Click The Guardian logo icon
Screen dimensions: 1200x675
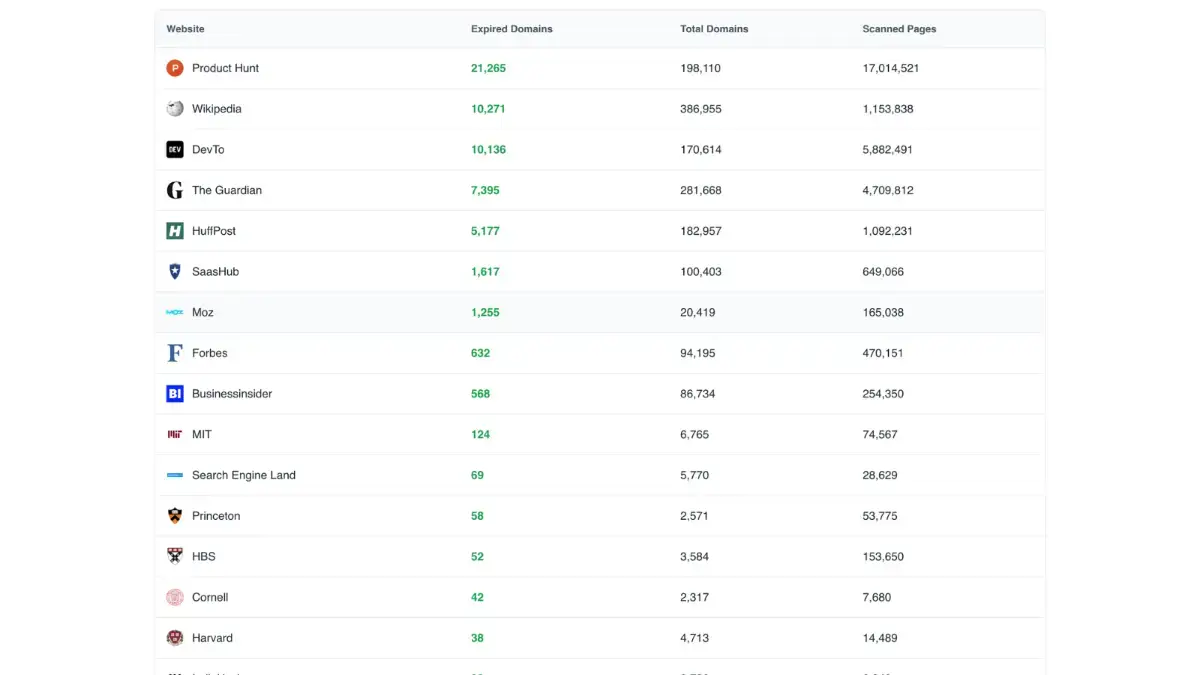pyautogui.click(x=175, y=190)
